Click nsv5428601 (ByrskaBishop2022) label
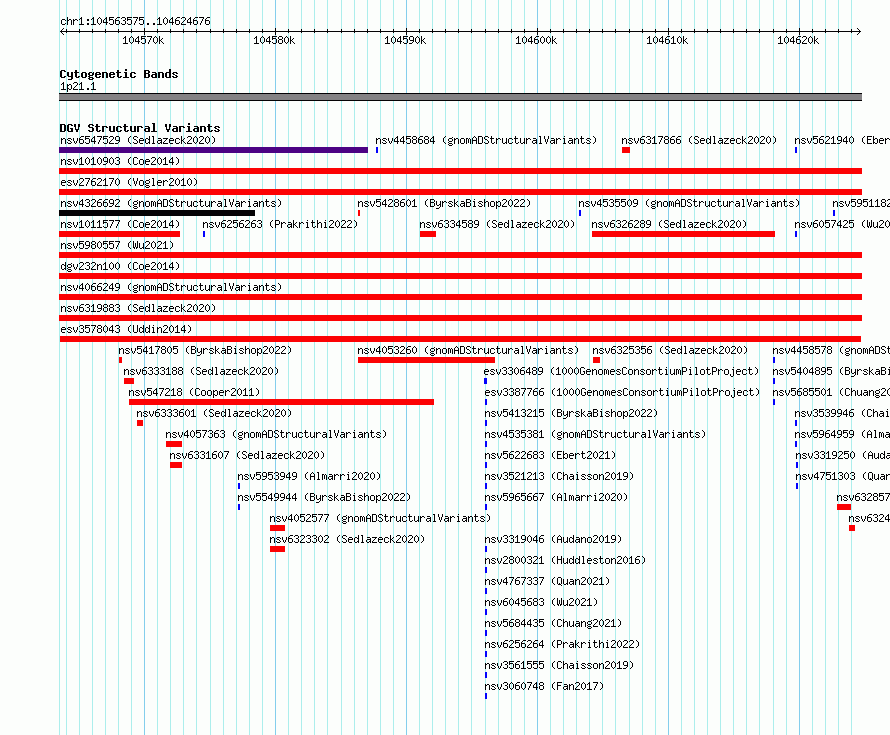 coord(444,203)
